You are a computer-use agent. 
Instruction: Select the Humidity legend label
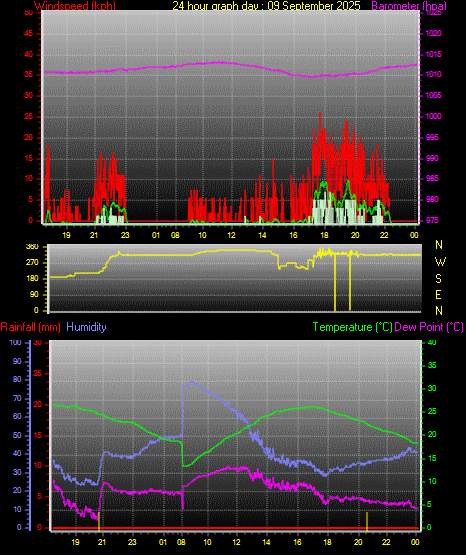86,327
